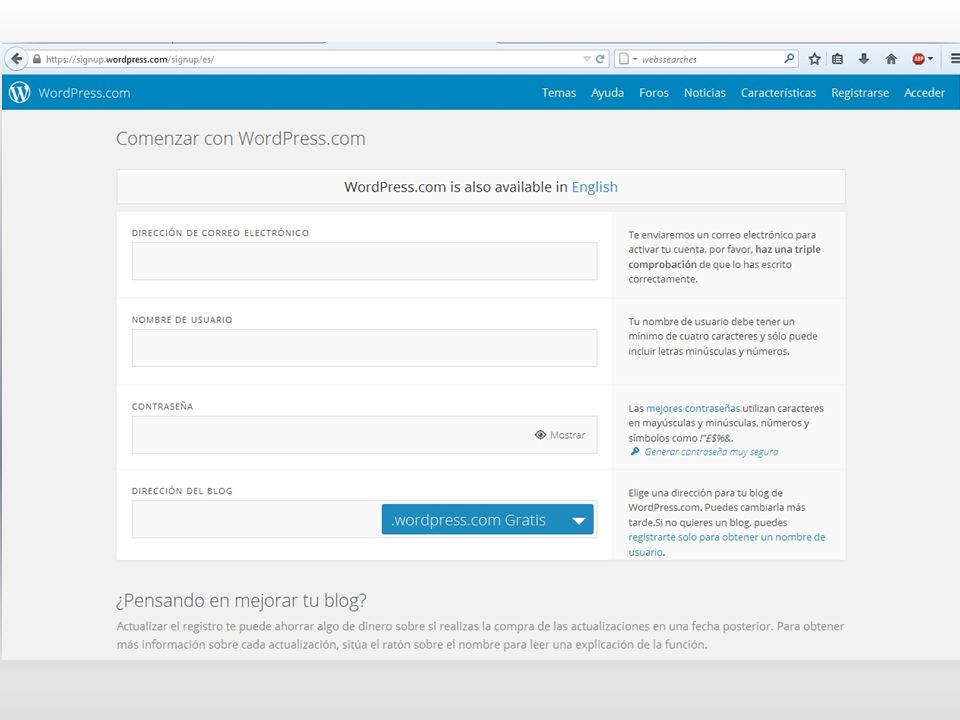
Task: Focus the Contraseña password field
Action: [364, 435]
